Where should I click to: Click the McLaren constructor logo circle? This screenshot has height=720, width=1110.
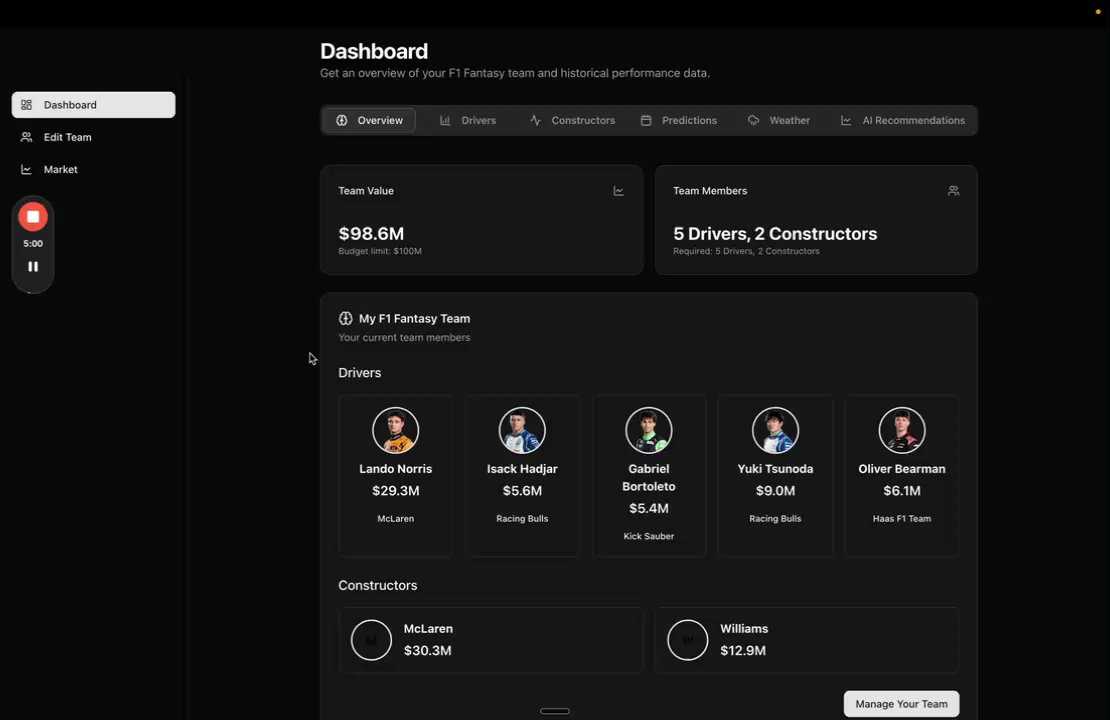371,640
